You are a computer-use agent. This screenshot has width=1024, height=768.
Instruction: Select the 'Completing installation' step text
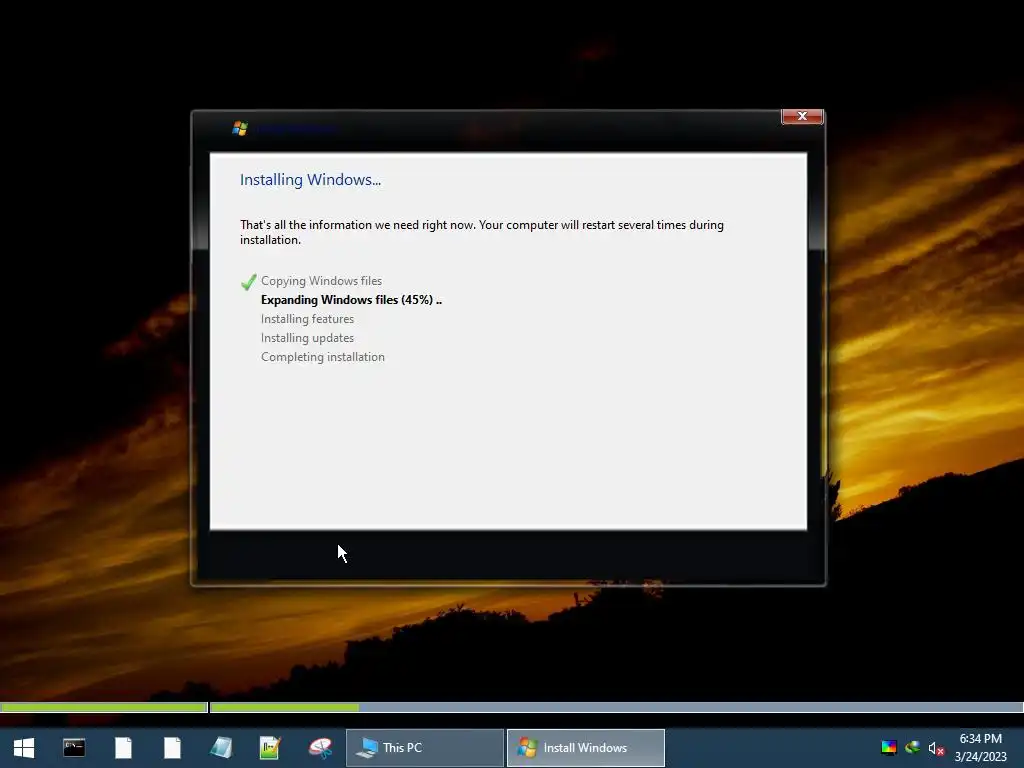323,357
